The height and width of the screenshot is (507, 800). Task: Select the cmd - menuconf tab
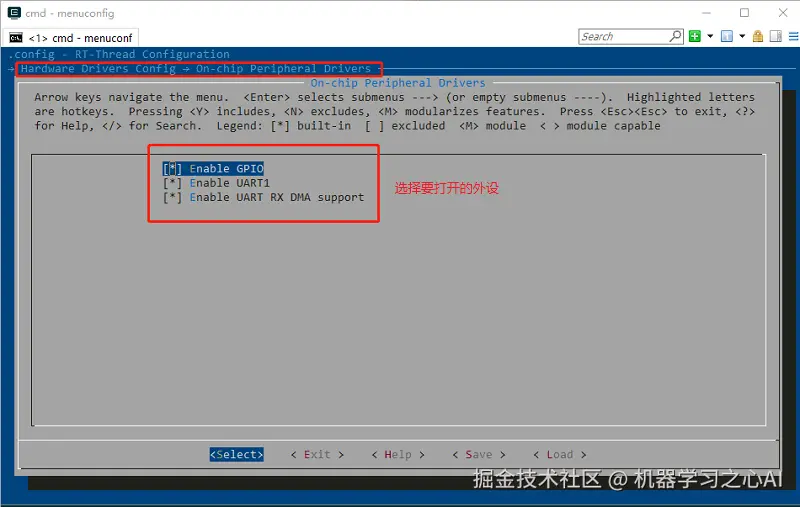pyautogui.click(x=71, y=38)
